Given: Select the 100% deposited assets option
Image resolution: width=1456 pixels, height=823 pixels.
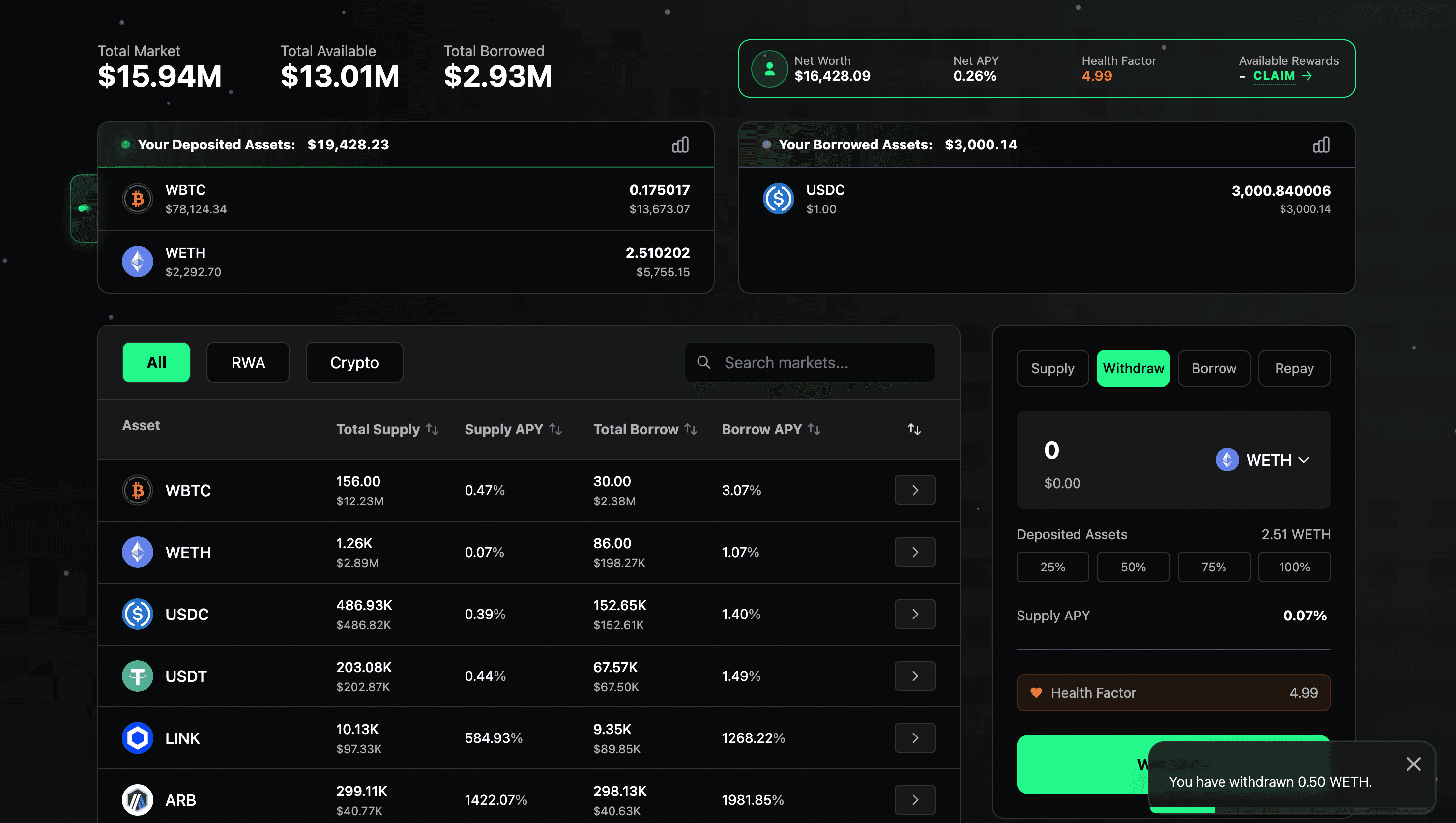Looking at the screenshot, I should [x=1294, y=566].
